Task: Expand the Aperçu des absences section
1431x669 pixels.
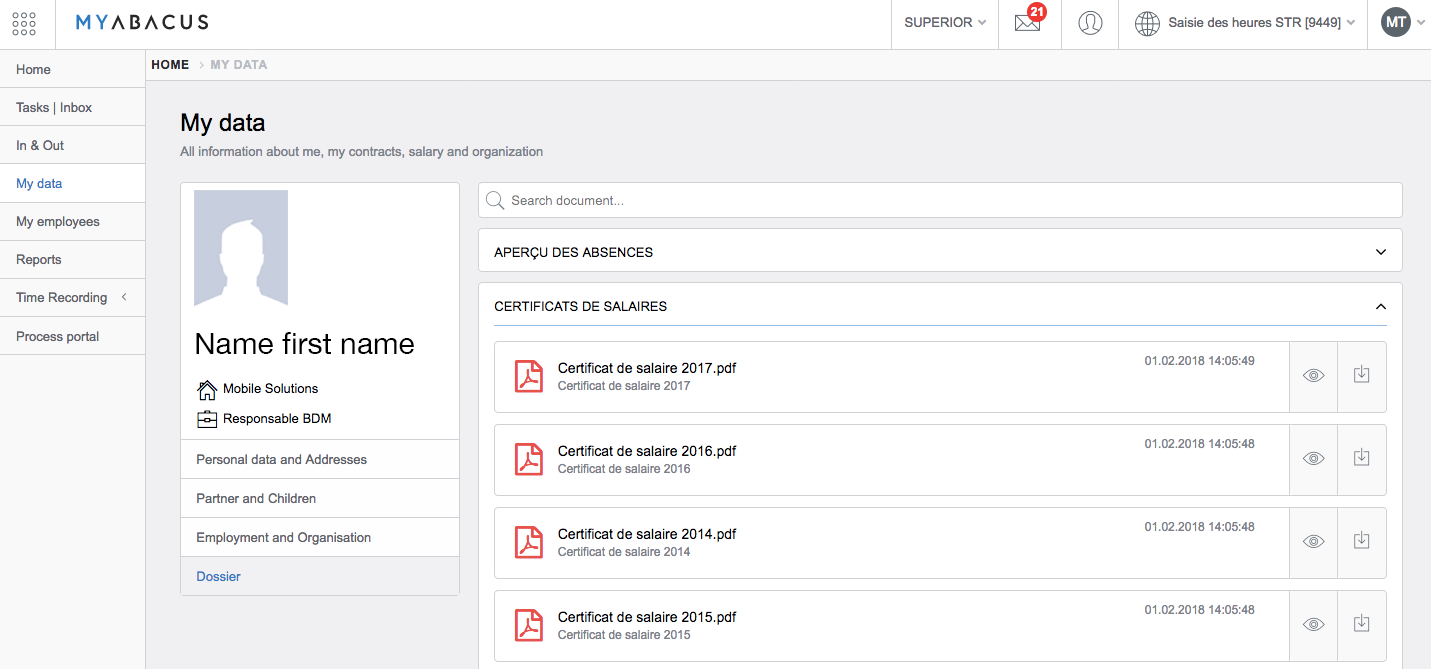Action: 940,252
